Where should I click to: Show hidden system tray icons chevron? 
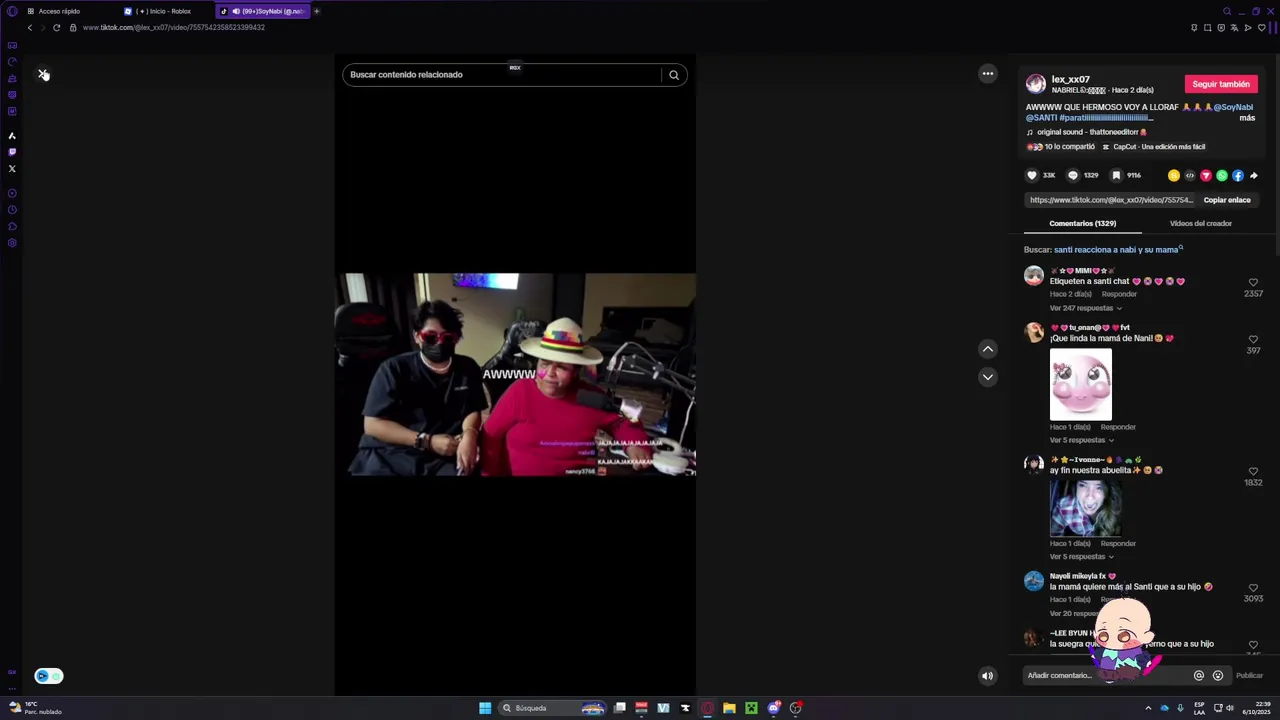tap(1148, 708)
